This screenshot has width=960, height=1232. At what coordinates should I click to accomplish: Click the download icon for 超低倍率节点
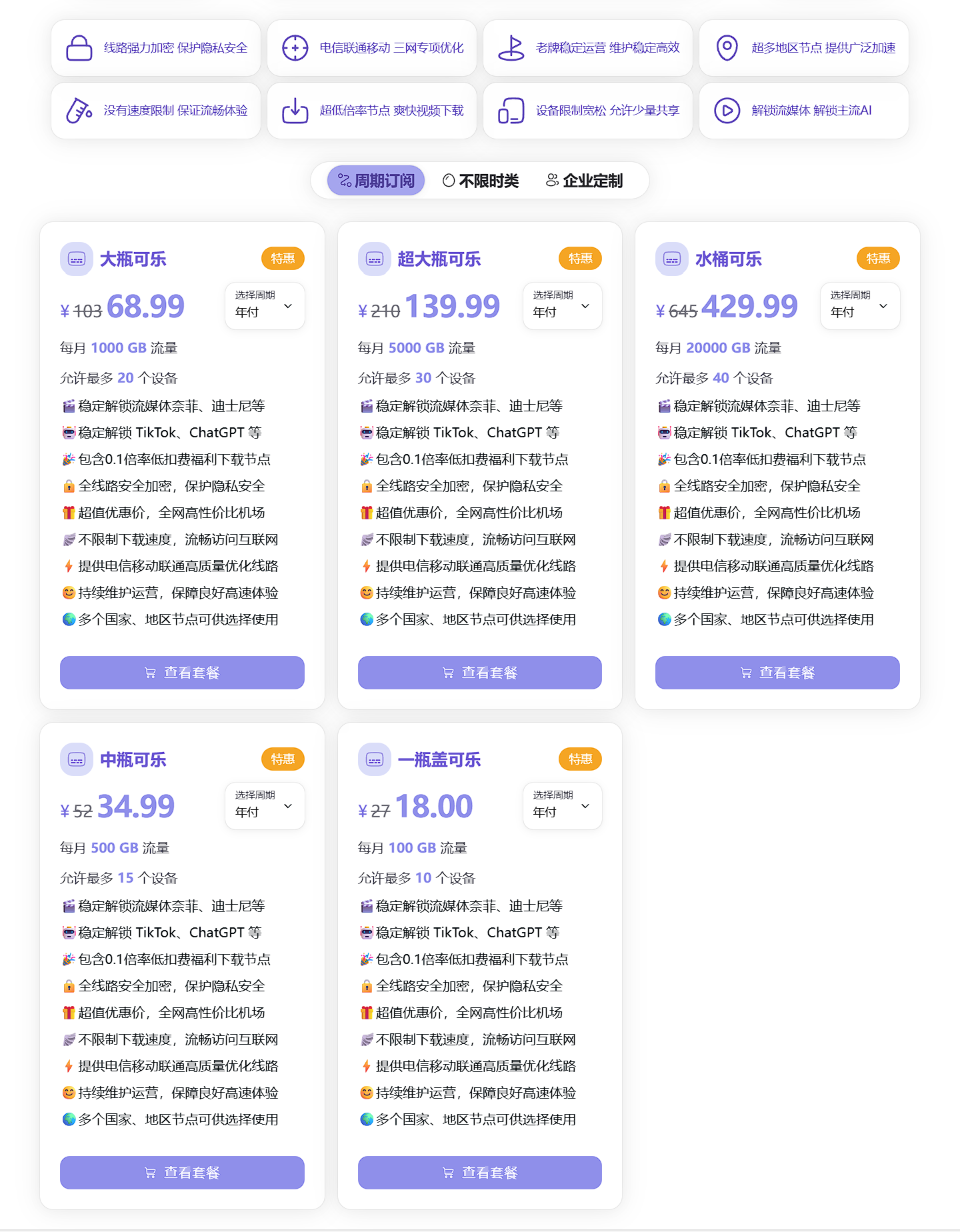pos(295,111)
